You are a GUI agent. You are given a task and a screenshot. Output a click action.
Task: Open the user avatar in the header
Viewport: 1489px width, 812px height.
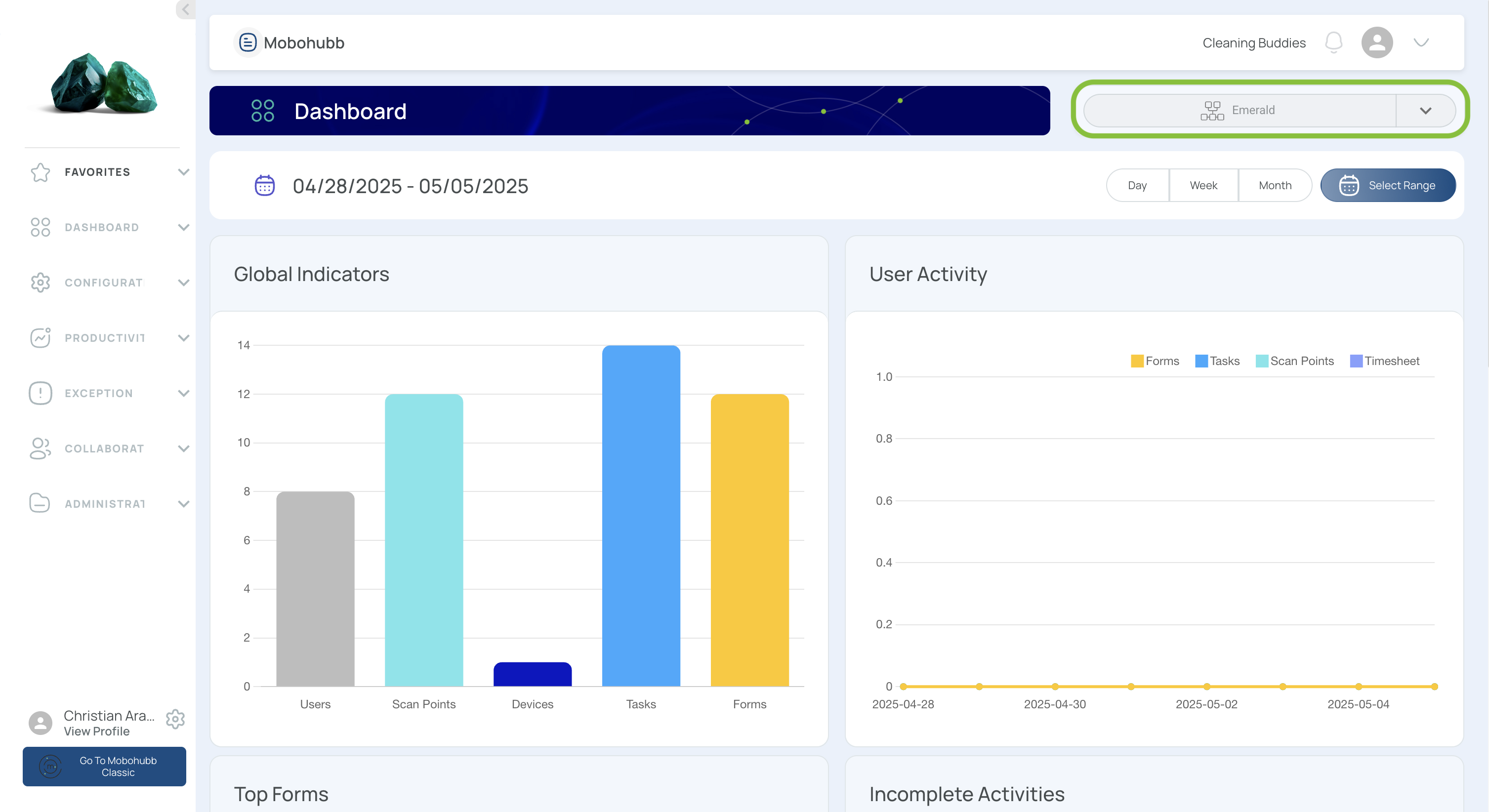pyautogui.click(x=1376, y=43)
